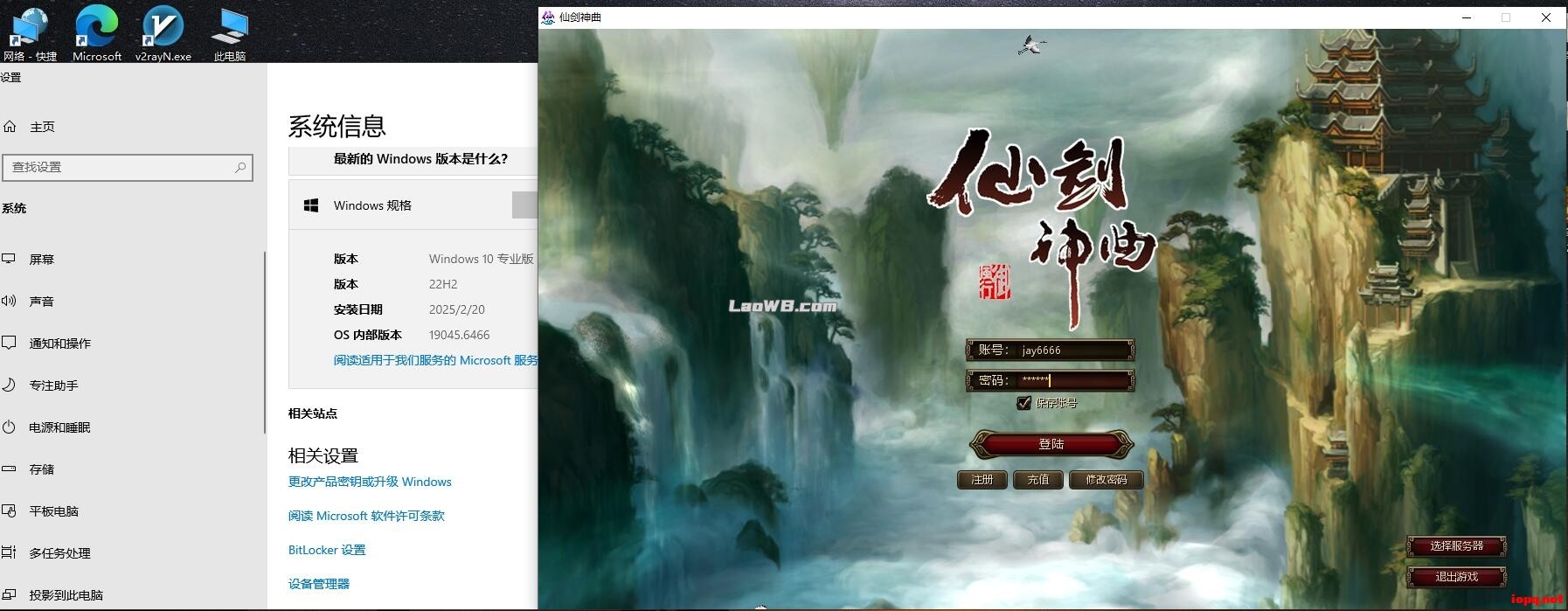This screenshot has height=611, width=1568.
Task: Open the 存储 settings page
Action: 41,469
